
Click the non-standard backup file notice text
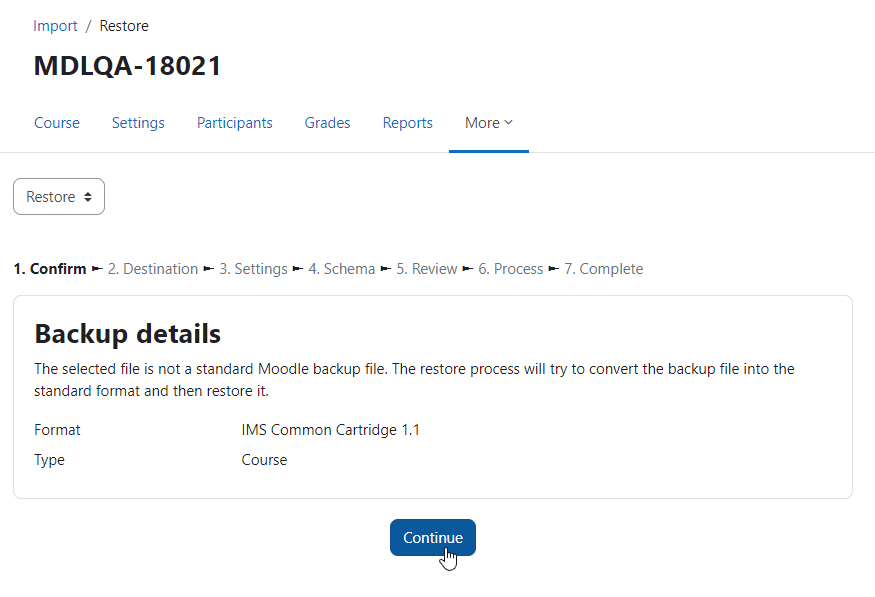coord(414,380)
